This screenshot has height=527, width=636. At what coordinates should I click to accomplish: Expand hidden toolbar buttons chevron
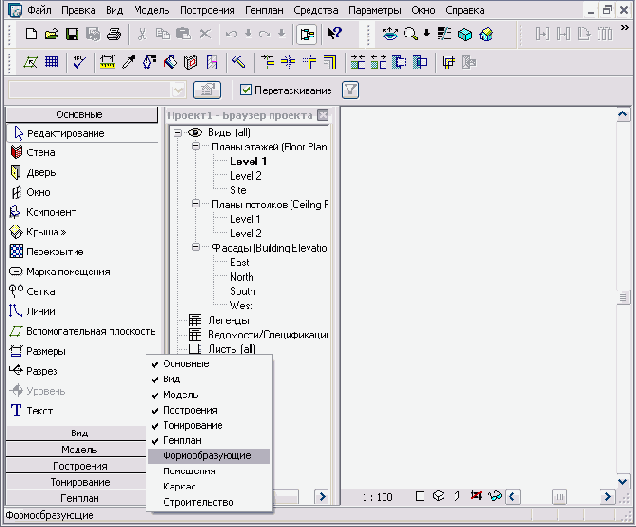tap(625, 28)
